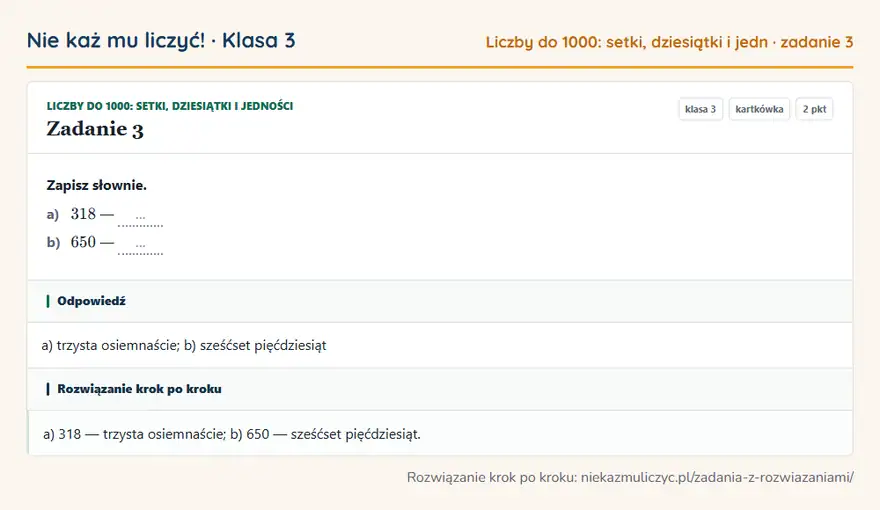Click the number 650 in part b
This screenshot has width=880, height=510.
point(83,242)
